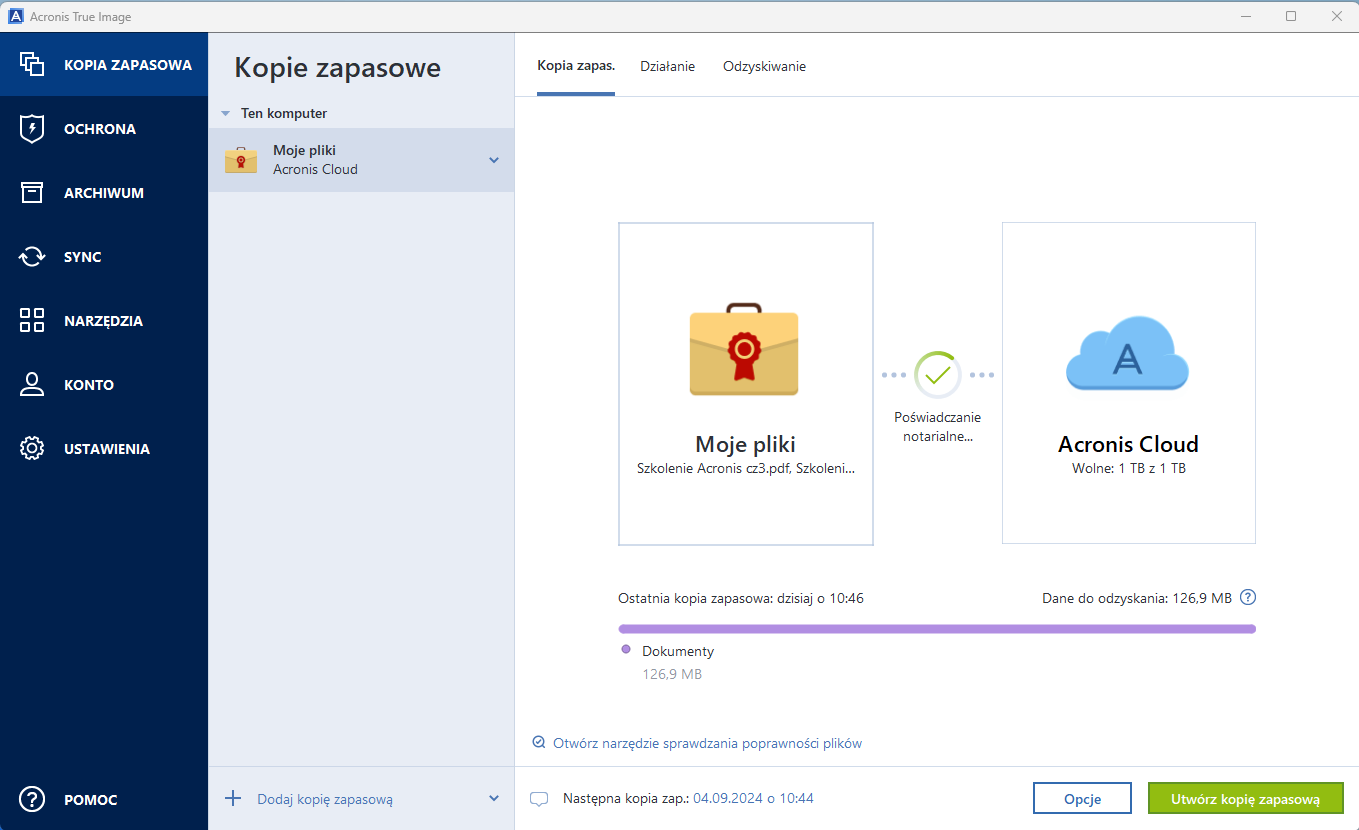Click the Konto person icon
Screen dimensions: 1359x830
32,384
